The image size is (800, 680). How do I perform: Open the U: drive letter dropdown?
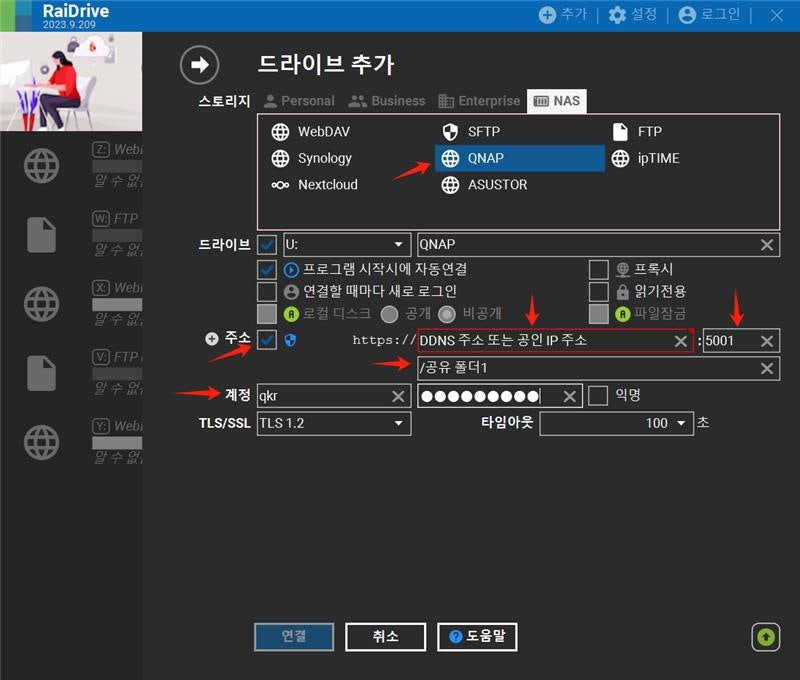click(347, 245)
